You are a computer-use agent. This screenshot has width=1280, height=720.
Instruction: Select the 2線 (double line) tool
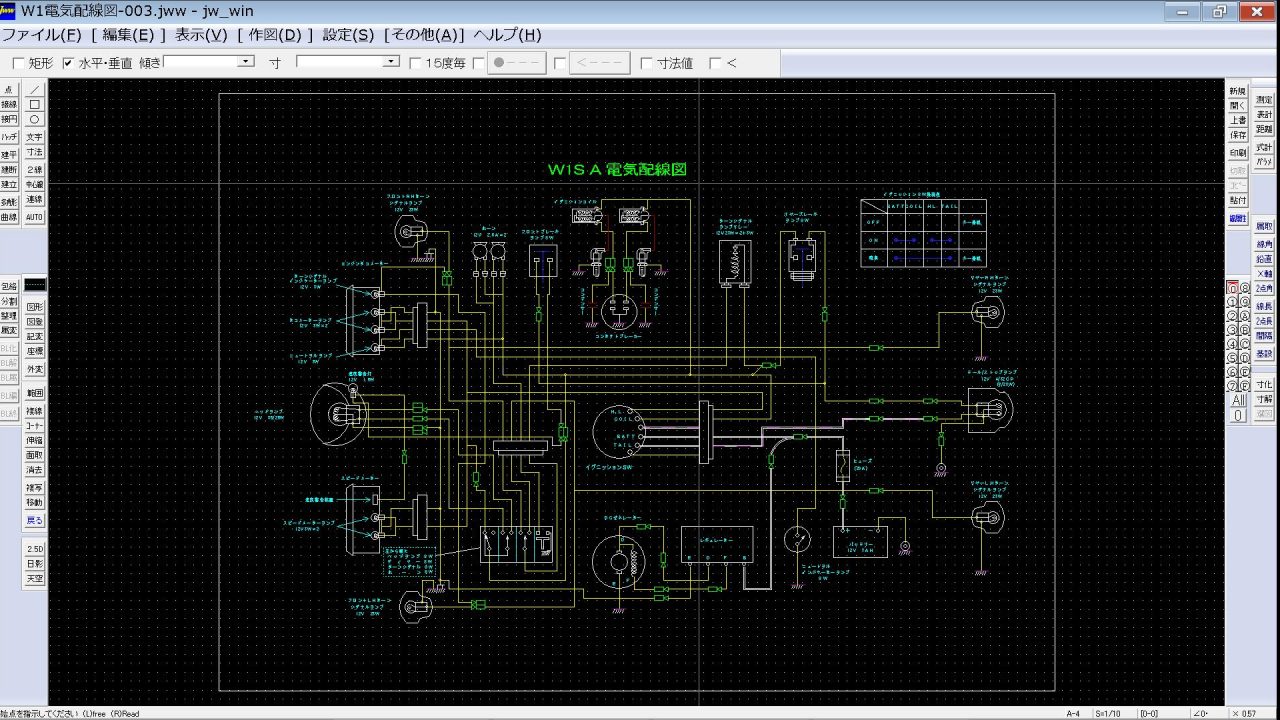coord(35,170)
